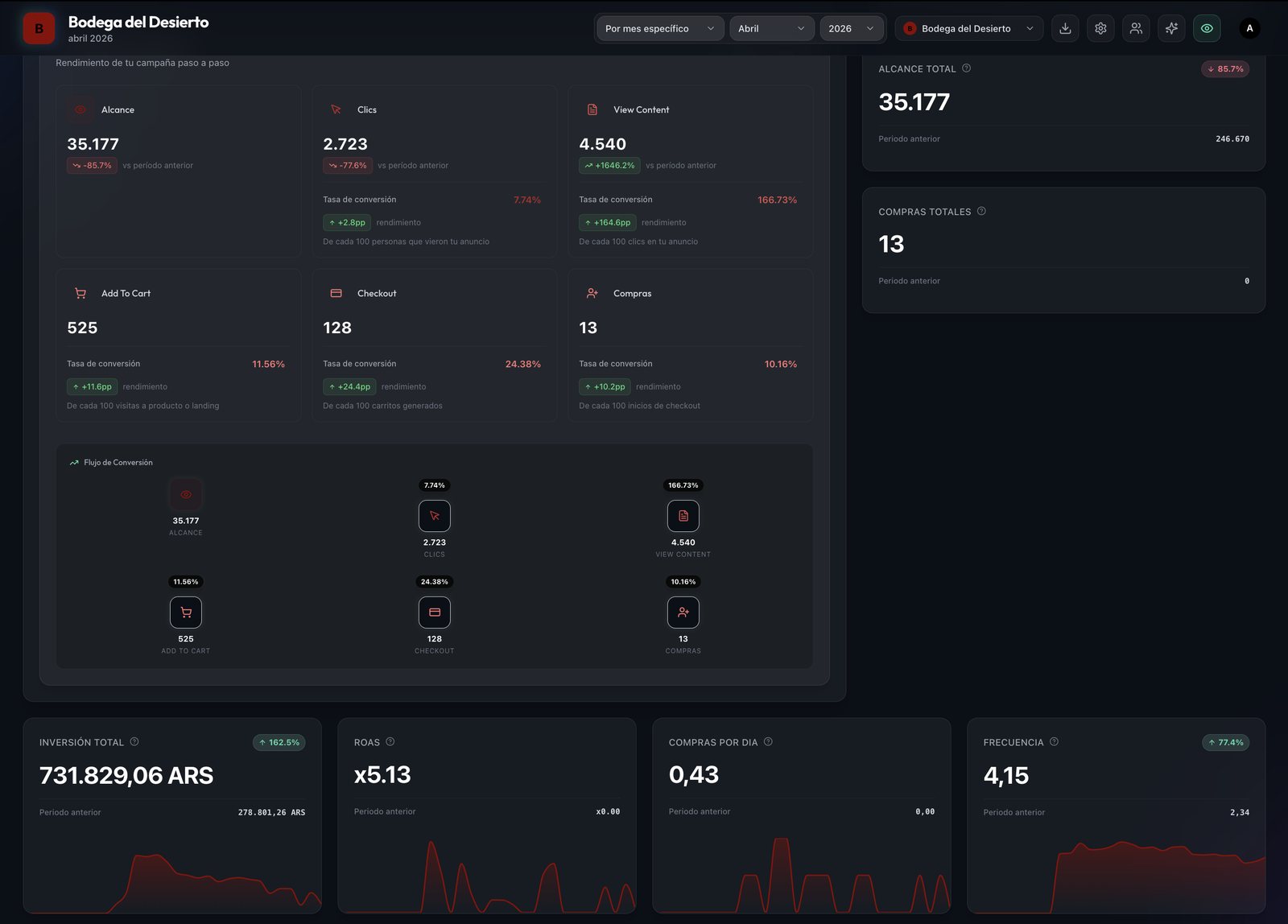
Task: Click flow user-plus icon above 13 COMPRAS
Action: tap(683, 613)
